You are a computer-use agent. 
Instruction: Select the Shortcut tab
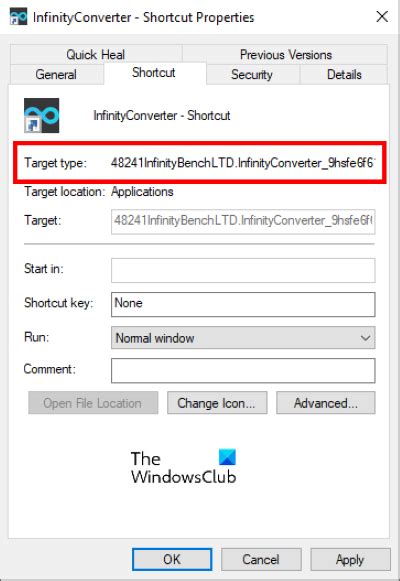154,73
